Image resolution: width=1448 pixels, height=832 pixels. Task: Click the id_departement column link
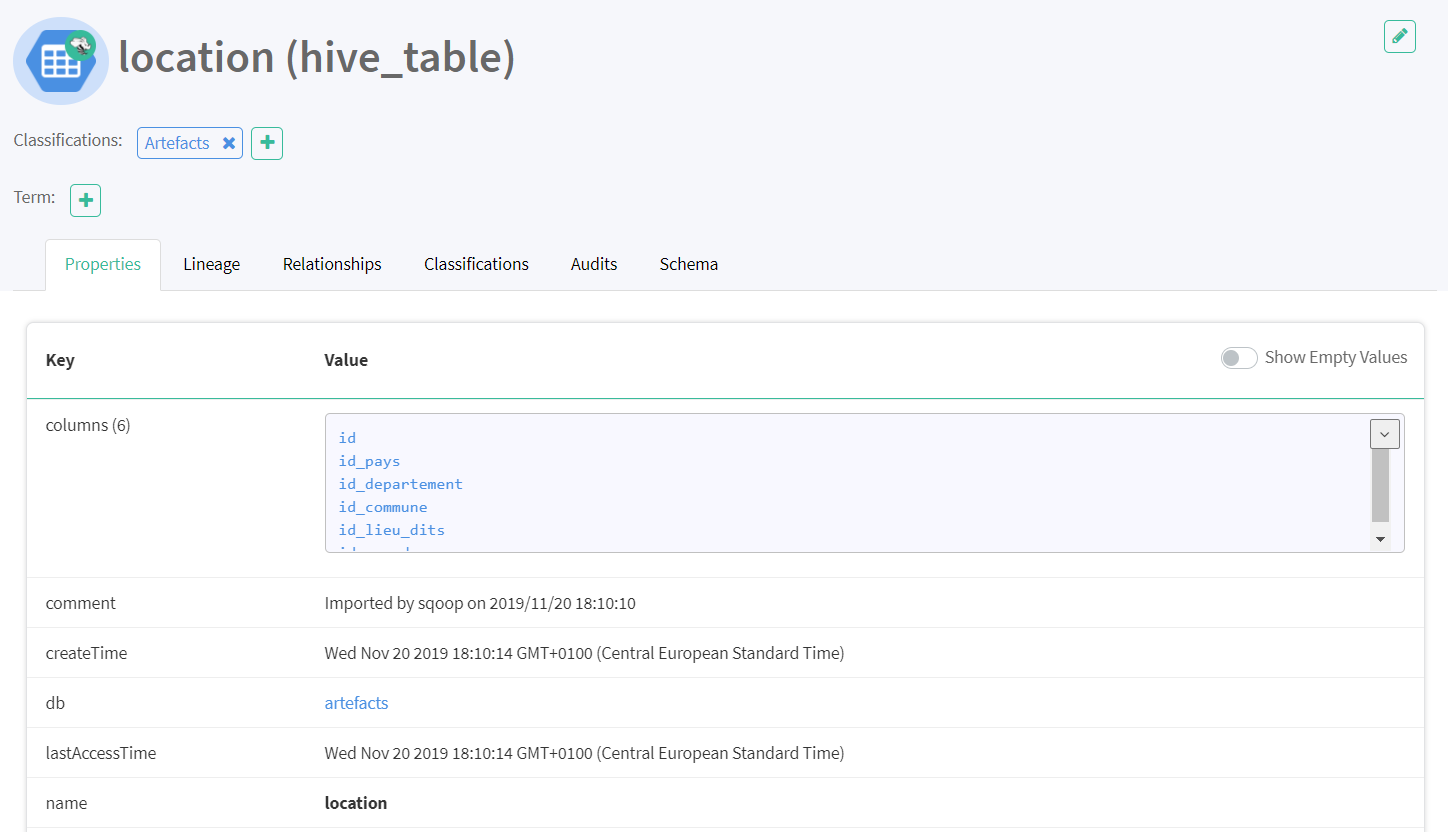tap(400, 484)
